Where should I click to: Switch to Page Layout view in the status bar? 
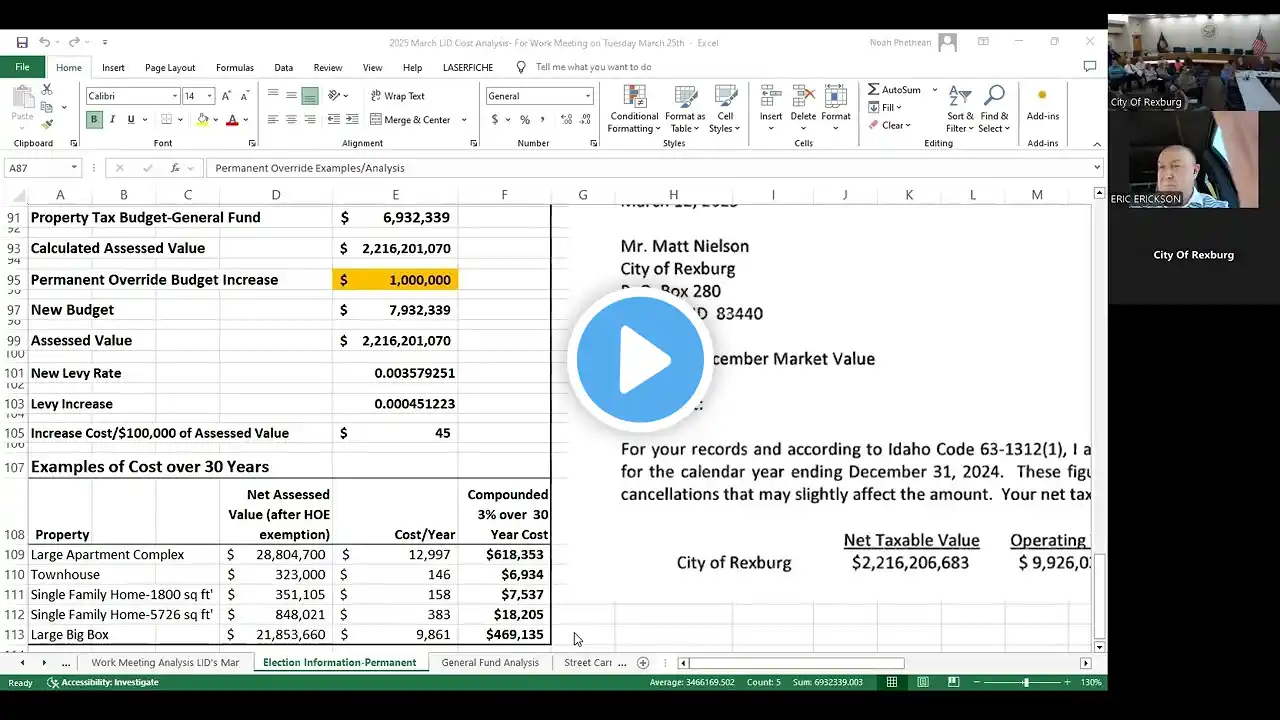pyautogui.click(x=923, y=682)
